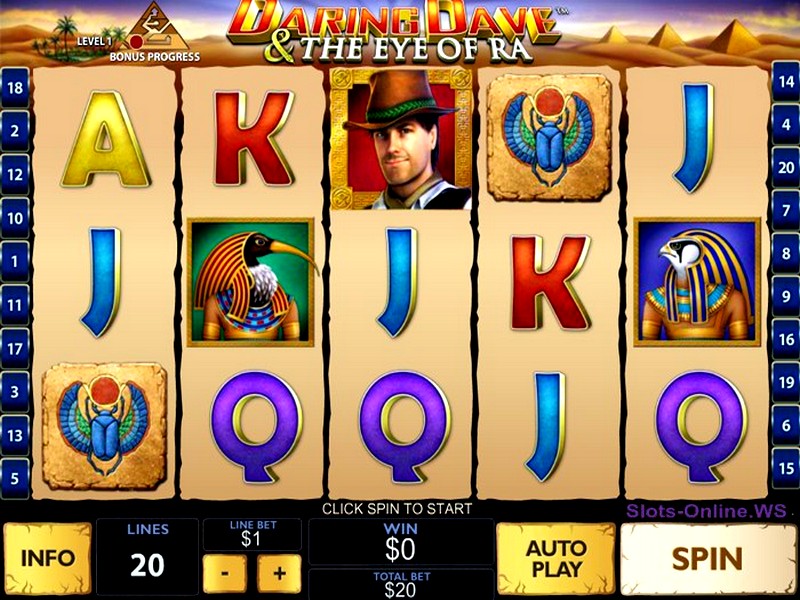Screen dimensions: 800x600
Task: Select payline number 15 marker
Action: [x=786, y=468]
